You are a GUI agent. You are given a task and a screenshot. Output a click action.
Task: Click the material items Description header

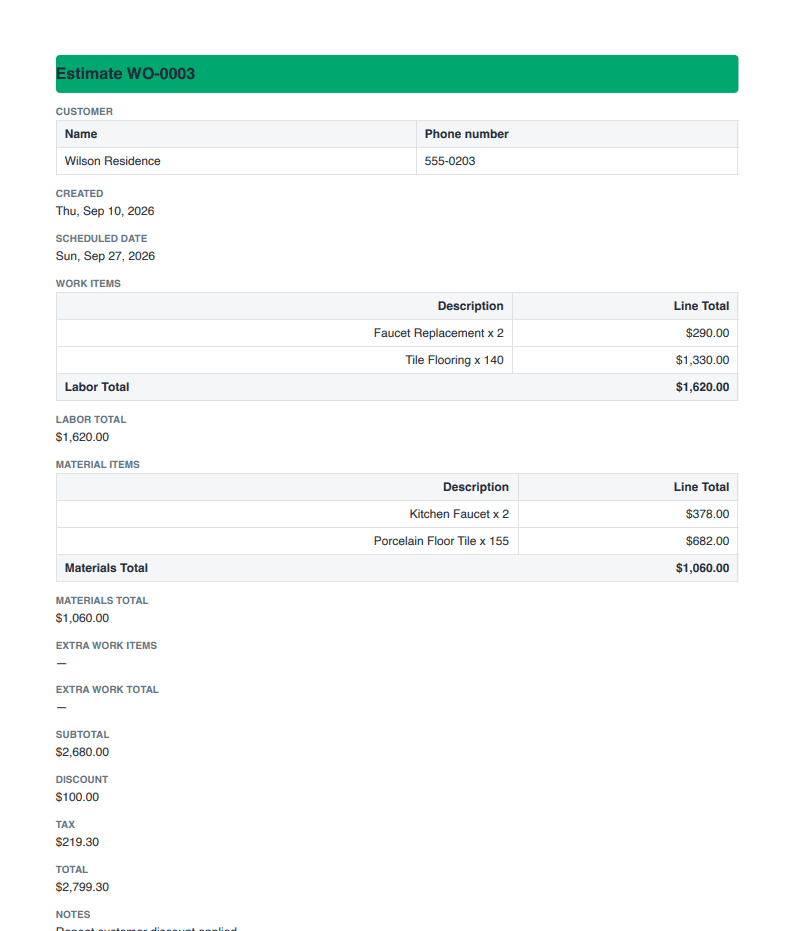click(476, 487)
